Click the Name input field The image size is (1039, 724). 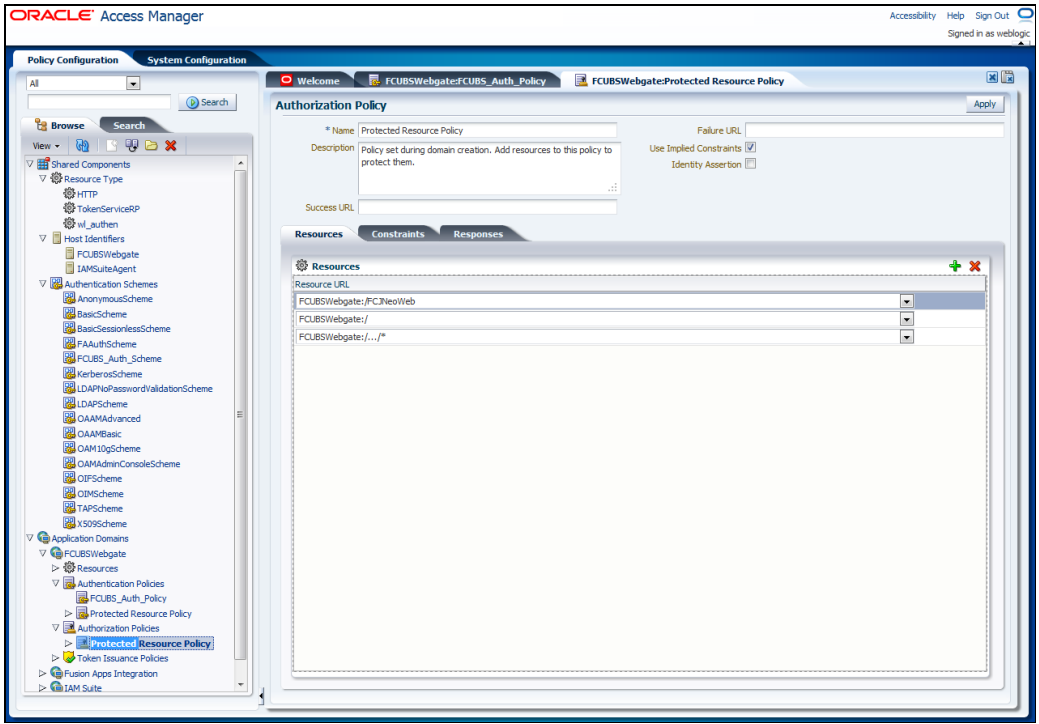click(487, 130)
